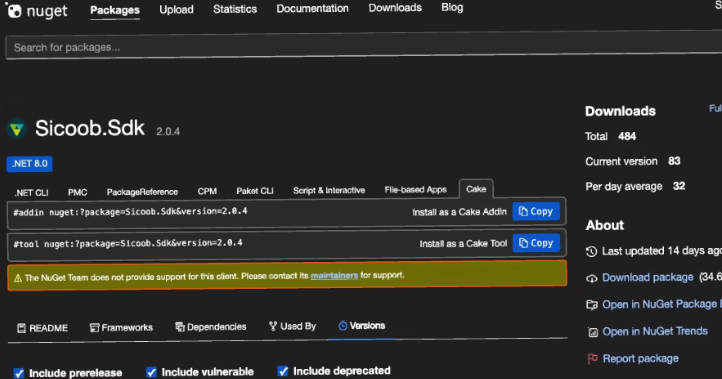This screenshot has height=379, width=722.
Task: Toggle Include vulnerable checkbox
Action: pos(151,372)
